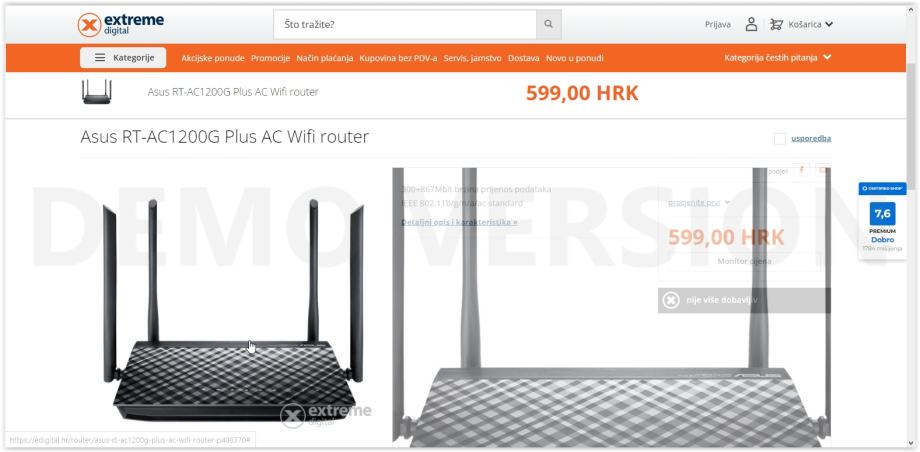Click the trusted shop rating badge
The width and height of the screenshot is (920, 452).
(x=882, y=220)
